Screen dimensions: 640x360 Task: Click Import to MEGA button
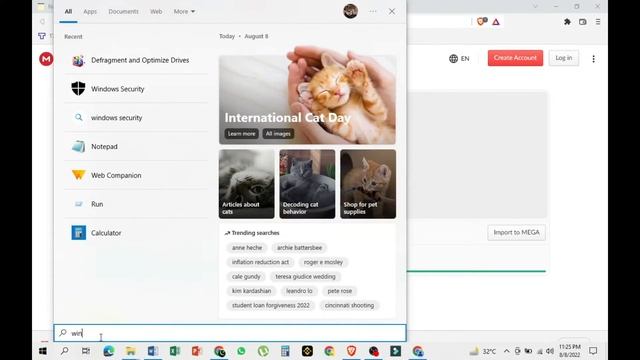coord(516,232)
